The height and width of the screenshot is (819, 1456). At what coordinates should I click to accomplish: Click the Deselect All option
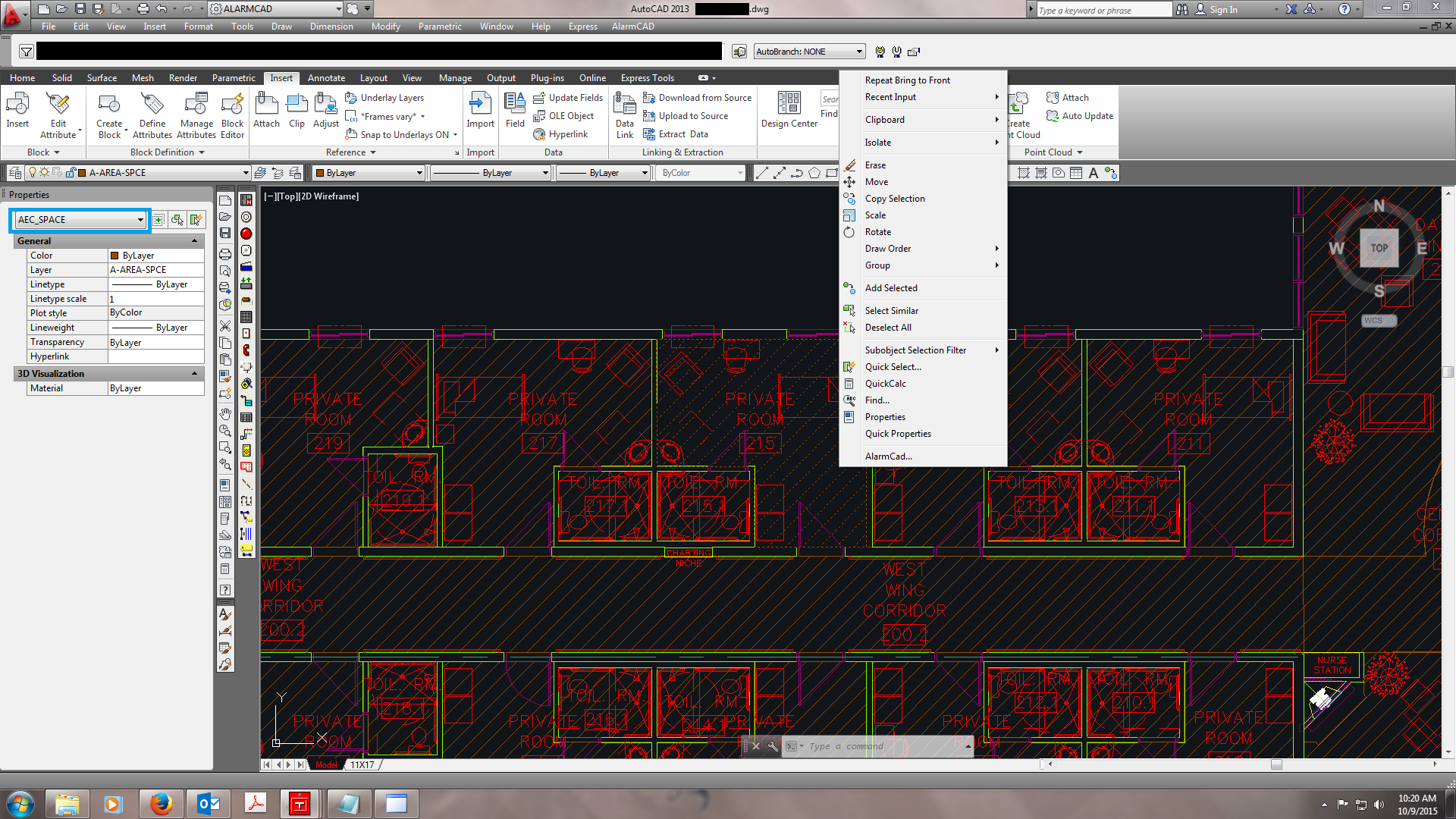click(x=887, y=327)
